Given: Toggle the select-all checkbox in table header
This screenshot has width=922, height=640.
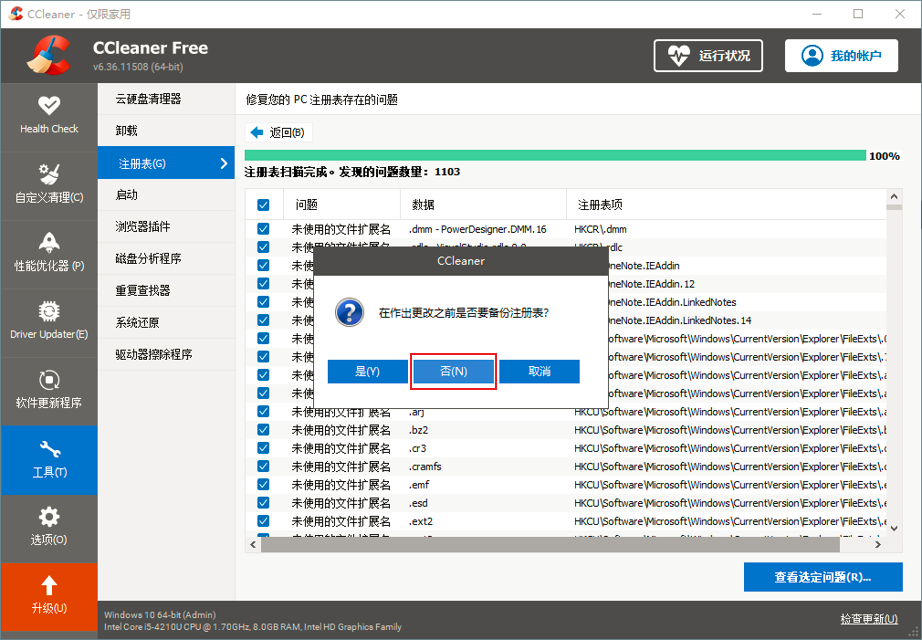Looking at the screenshot, I should (263, 205).
